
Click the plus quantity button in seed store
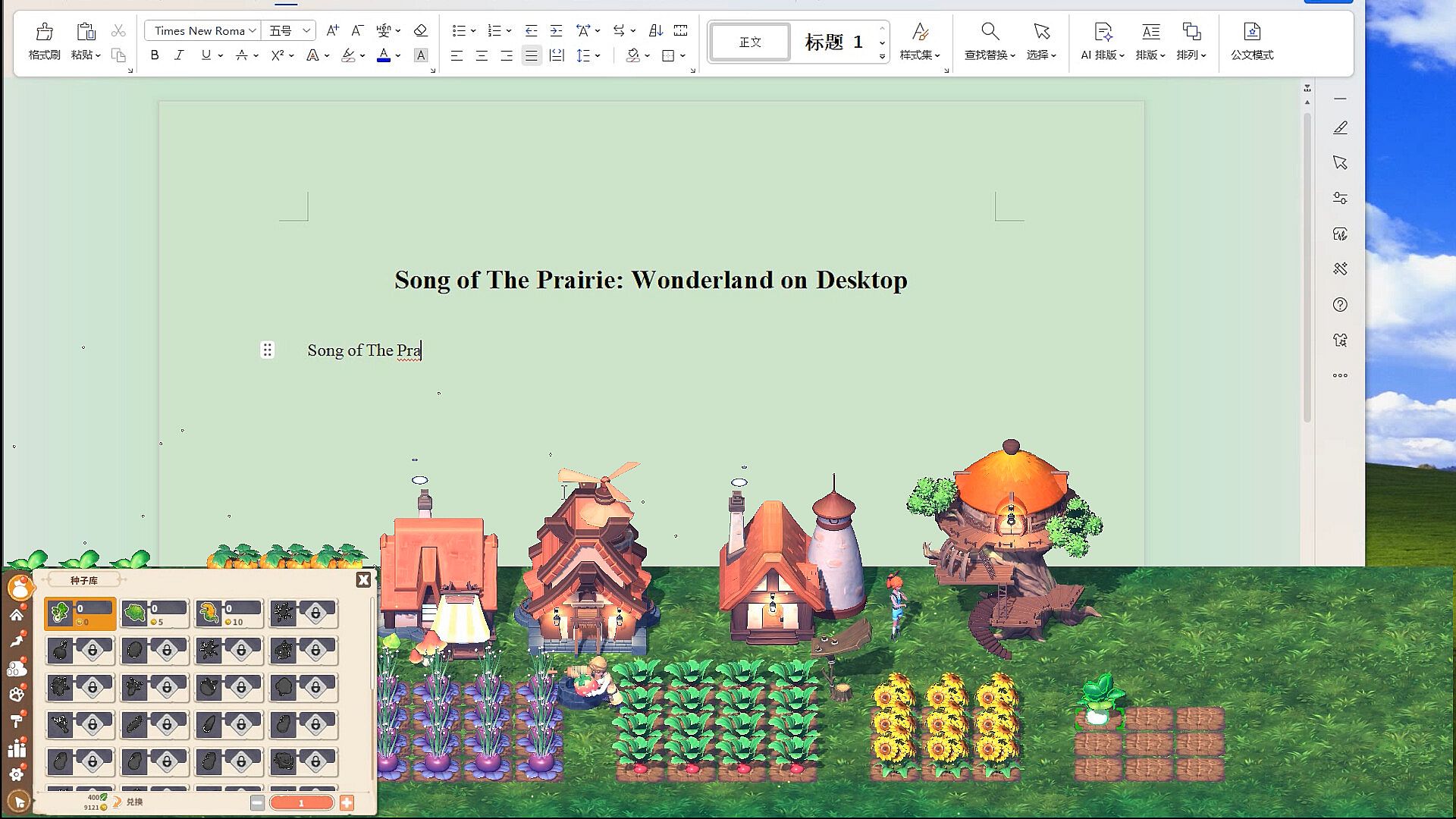click(x=347, y=802)
